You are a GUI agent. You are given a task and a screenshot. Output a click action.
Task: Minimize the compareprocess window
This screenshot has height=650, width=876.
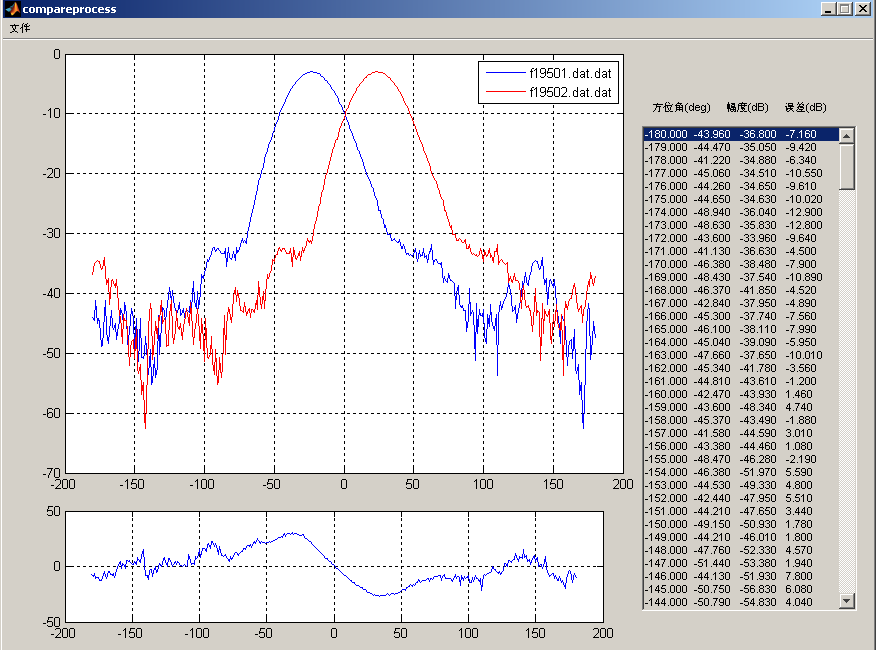click(x=828, y=8)
